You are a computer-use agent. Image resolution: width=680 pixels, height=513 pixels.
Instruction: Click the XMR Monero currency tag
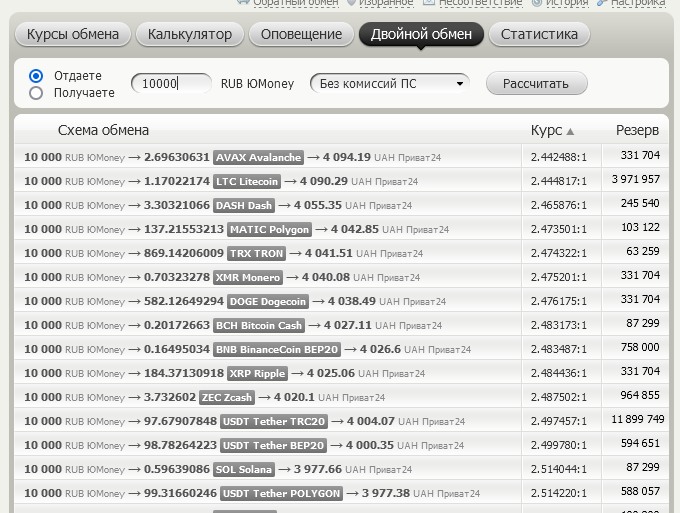pyautogui.click(x=248, y=277)
